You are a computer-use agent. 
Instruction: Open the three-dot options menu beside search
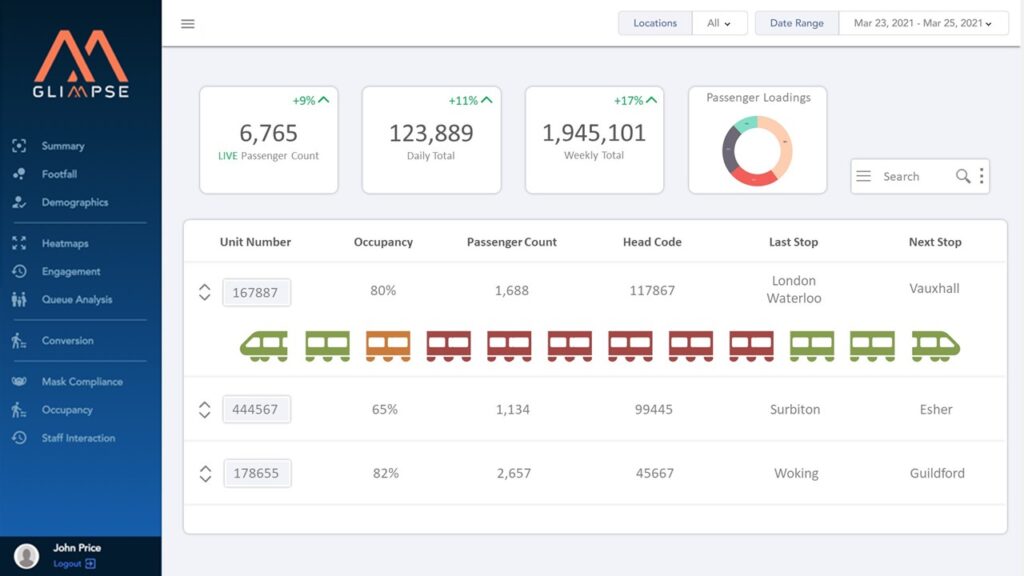pos(981,176)
